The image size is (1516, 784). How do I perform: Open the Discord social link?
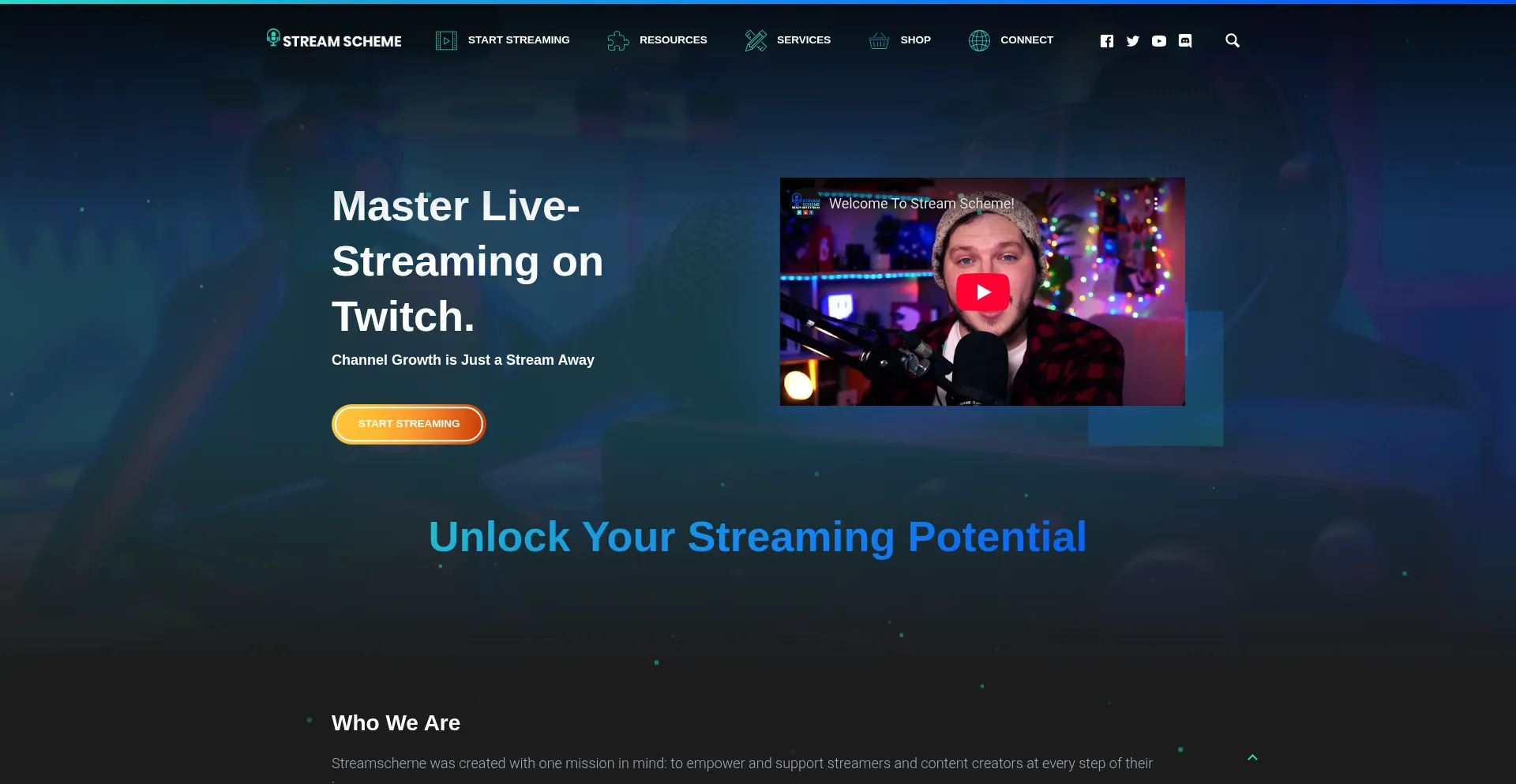coord(1185,41)
